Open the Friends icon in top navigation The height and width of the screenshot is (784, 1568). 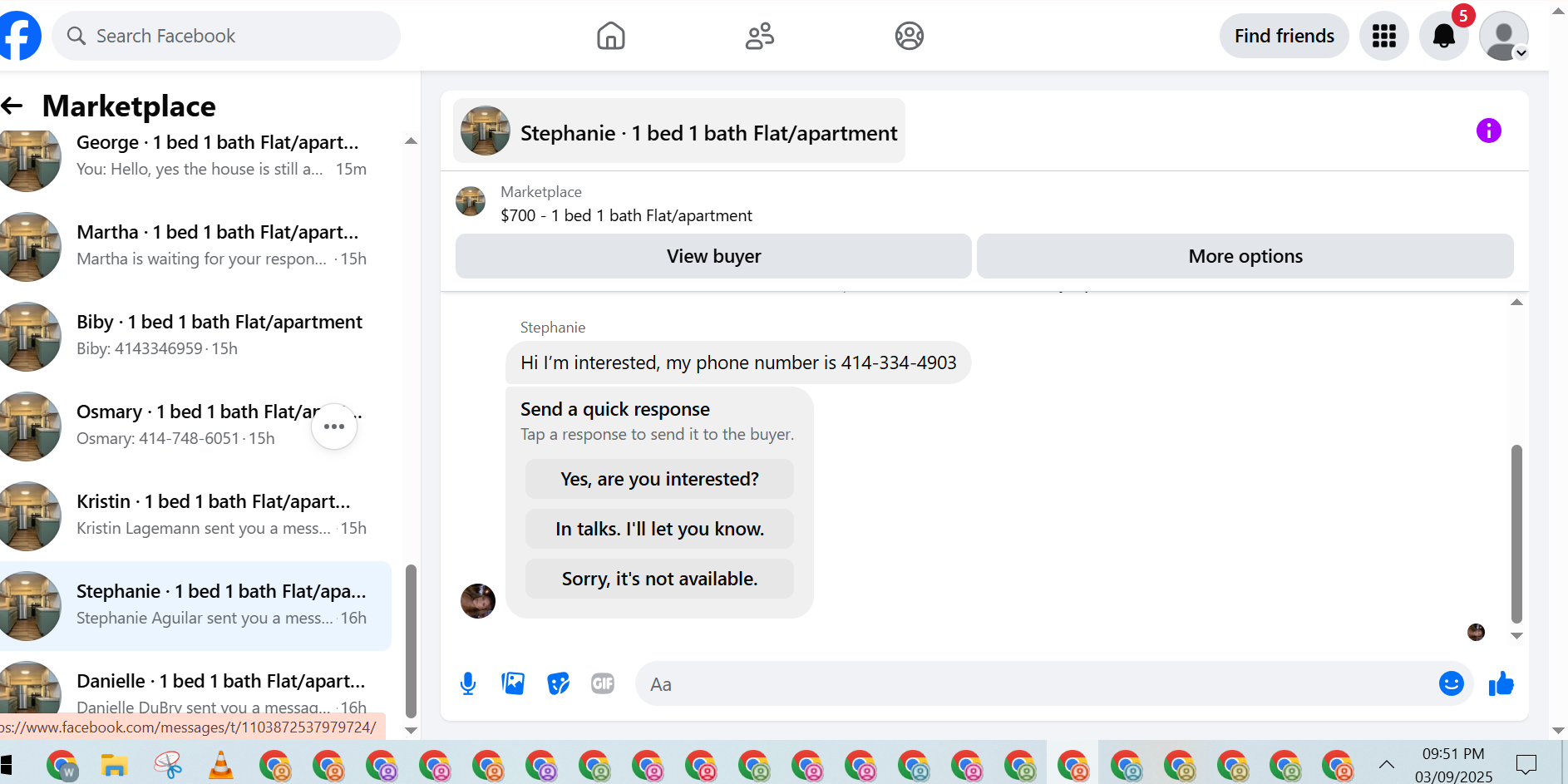(x=760, y=36)
